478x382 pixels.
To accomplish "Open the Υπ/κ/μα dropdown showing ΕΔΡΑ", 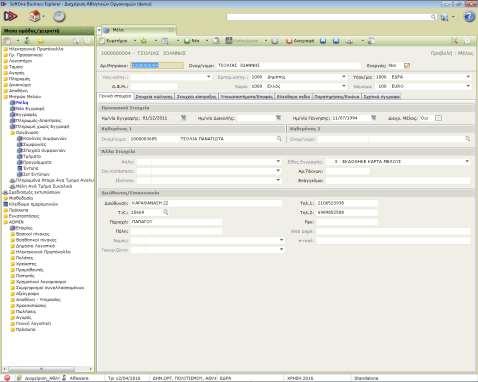I will pos(468,77).
